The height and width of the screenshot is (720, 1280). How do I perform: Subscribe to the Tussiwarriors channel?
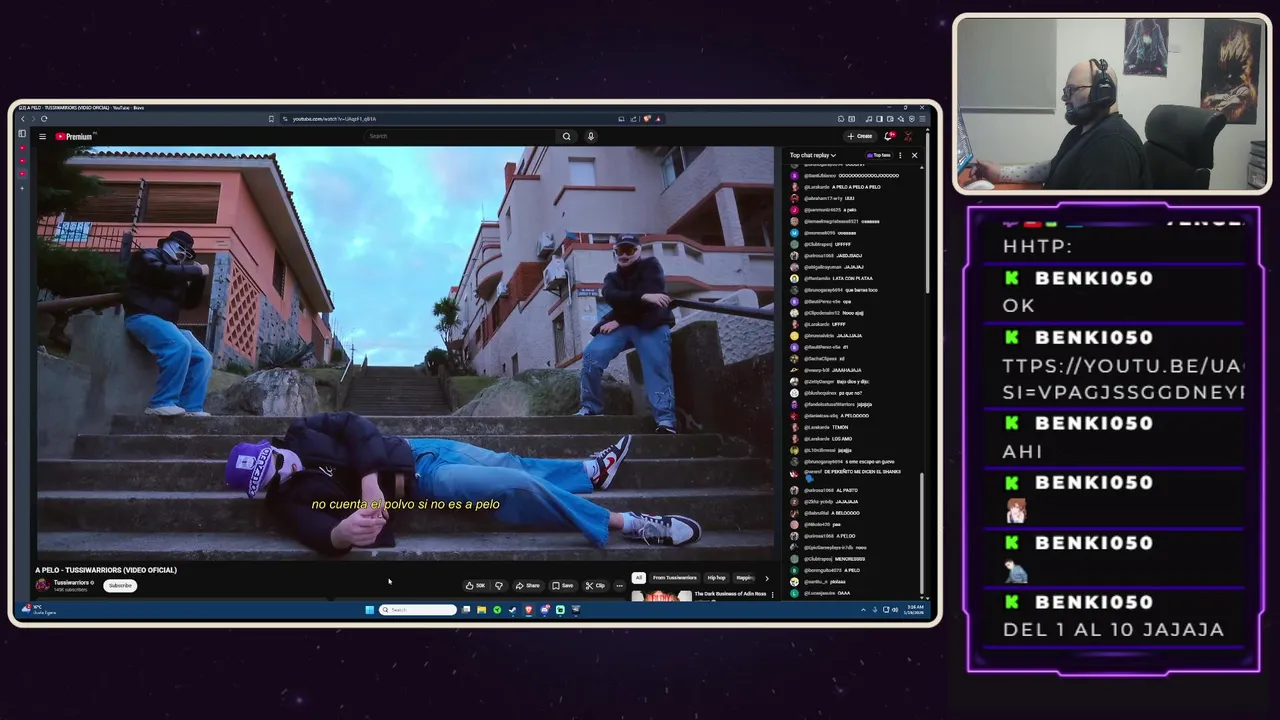pos(120,585)
